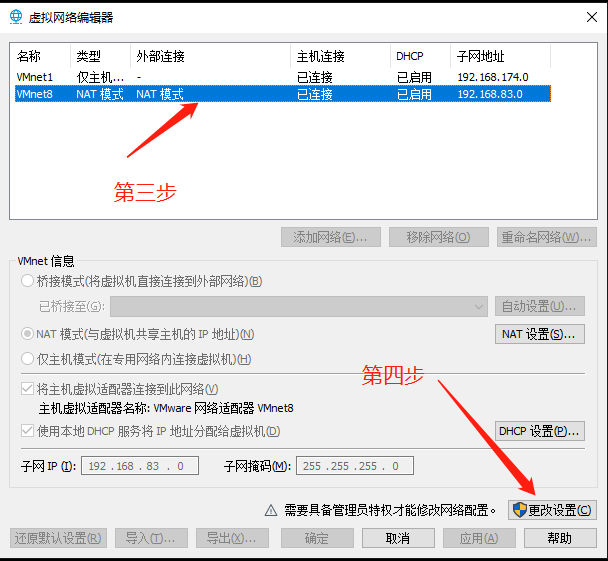The image size is (608, 561).
Task: Click subnet address 192.168.174.0
Action: [x=493, y=77]
